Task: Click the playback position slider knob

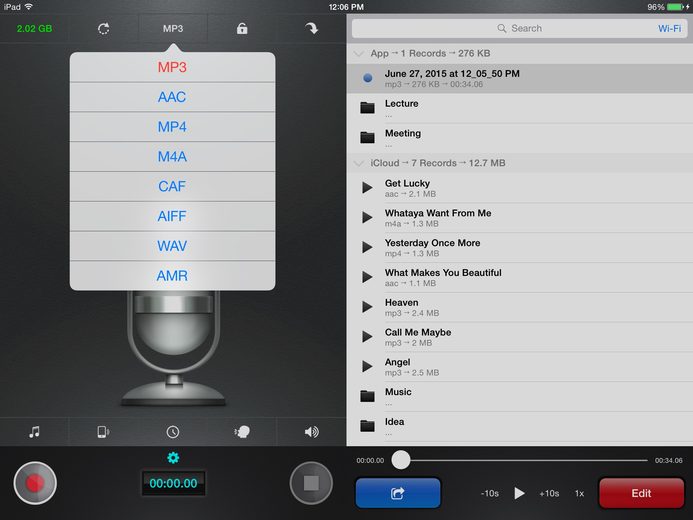Action: pyautogui.click(x=401, y=460)
